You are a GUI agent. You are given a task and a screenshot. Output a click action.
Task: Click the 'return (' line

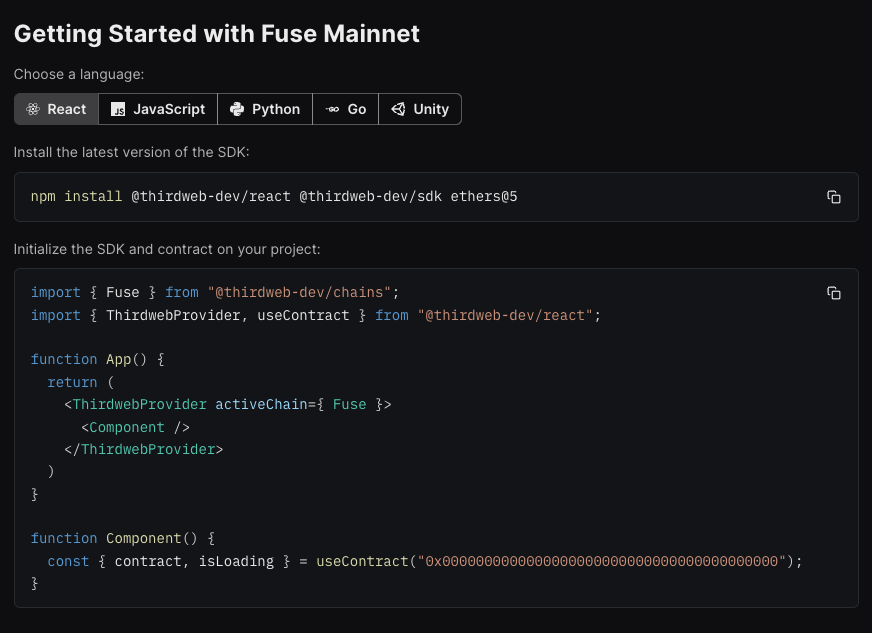click(x=81, y=382)
